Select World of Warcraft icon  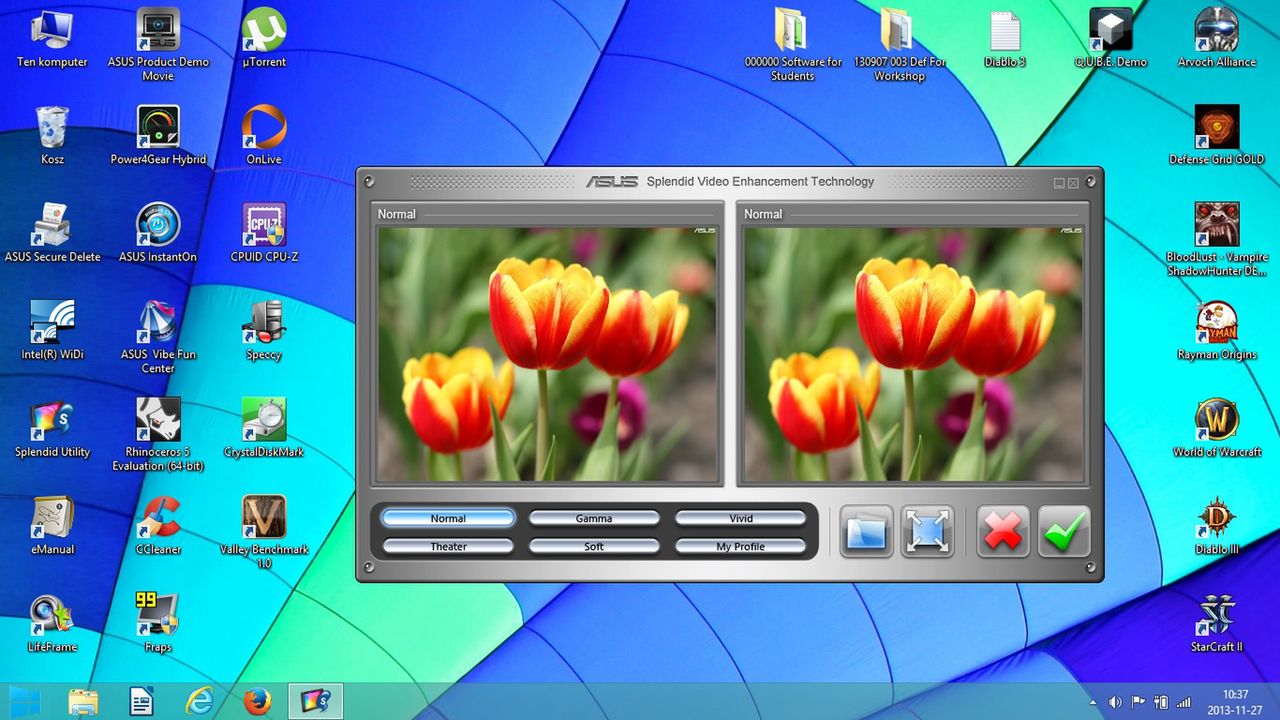(1217, 428)
